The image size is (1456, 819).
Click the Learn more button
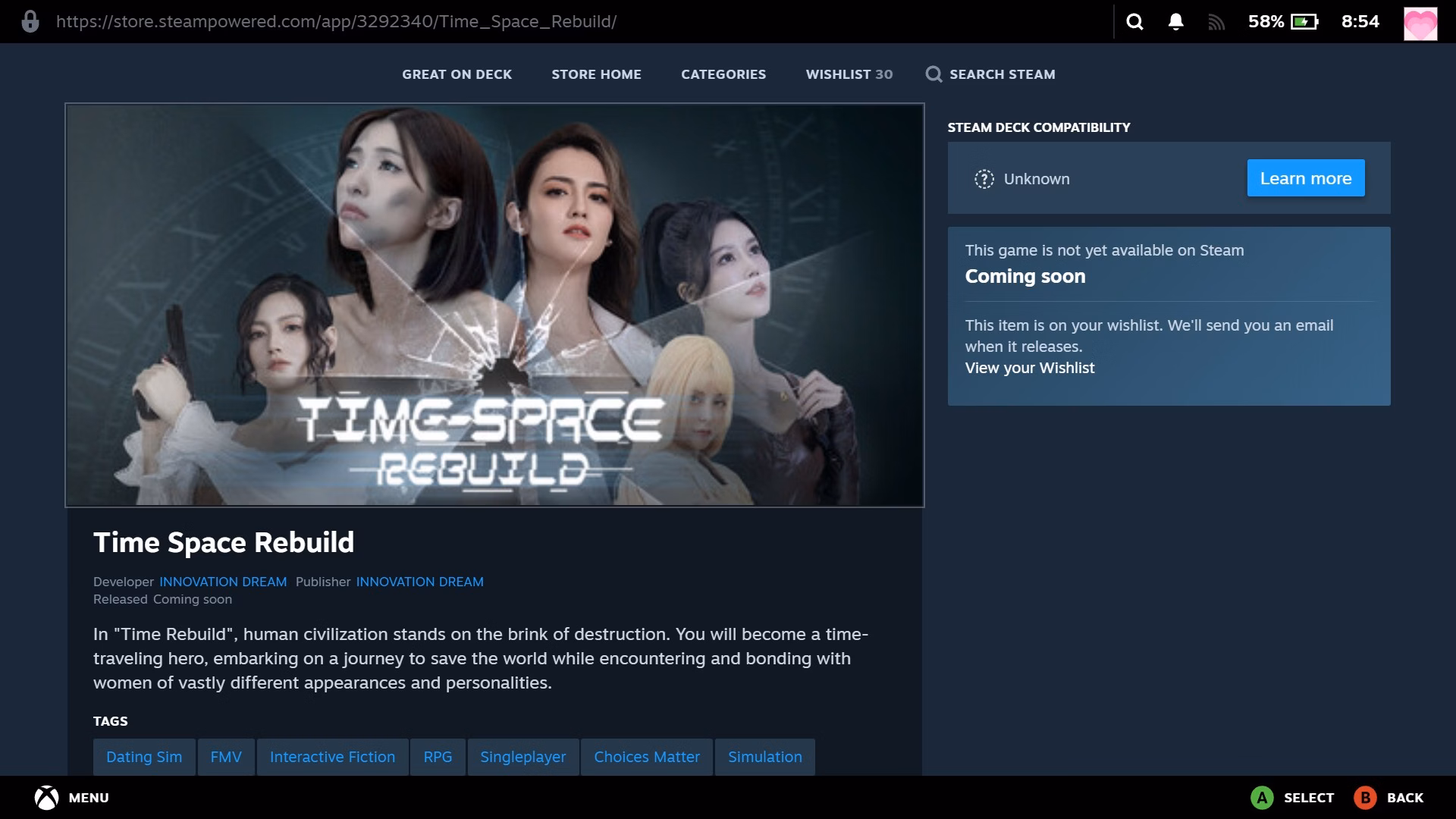pyautogui.click(x=1306, y=178)
